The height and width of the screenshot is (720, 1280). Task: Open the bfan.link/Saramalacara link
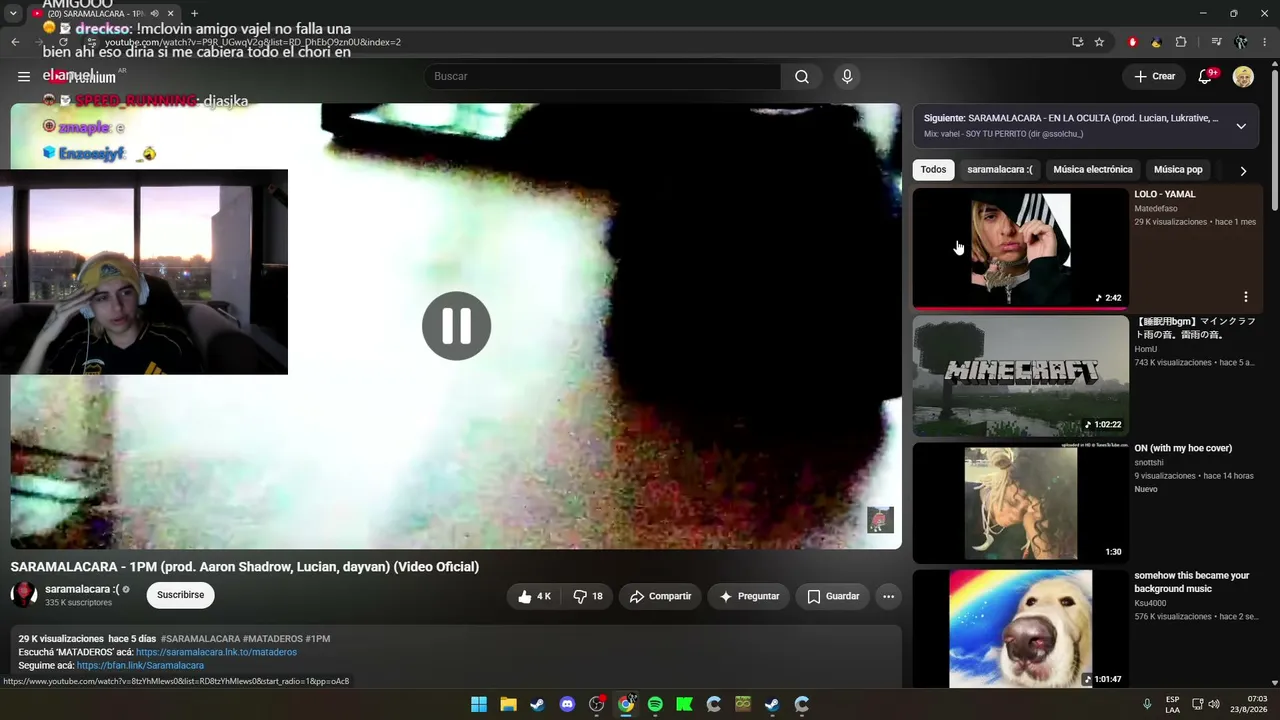(x=140, y=665)
